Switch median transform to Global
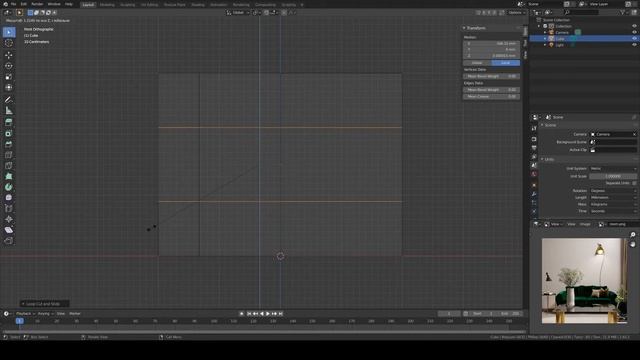Screen dimensions: 640x360 point(477,63)
